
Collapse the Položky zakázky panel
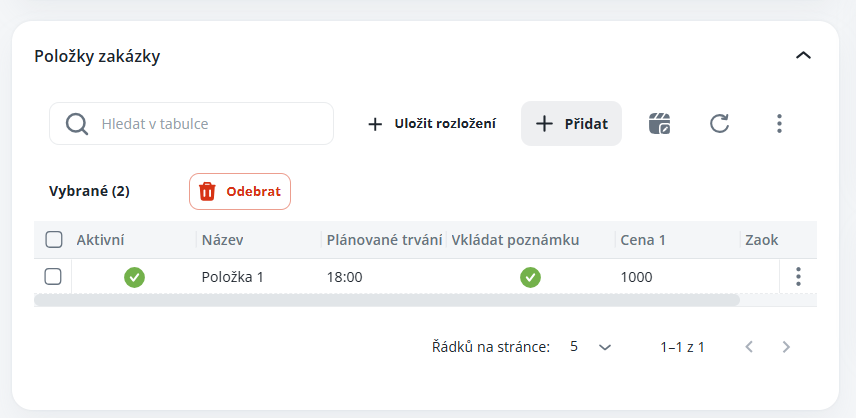pos(802,56)
